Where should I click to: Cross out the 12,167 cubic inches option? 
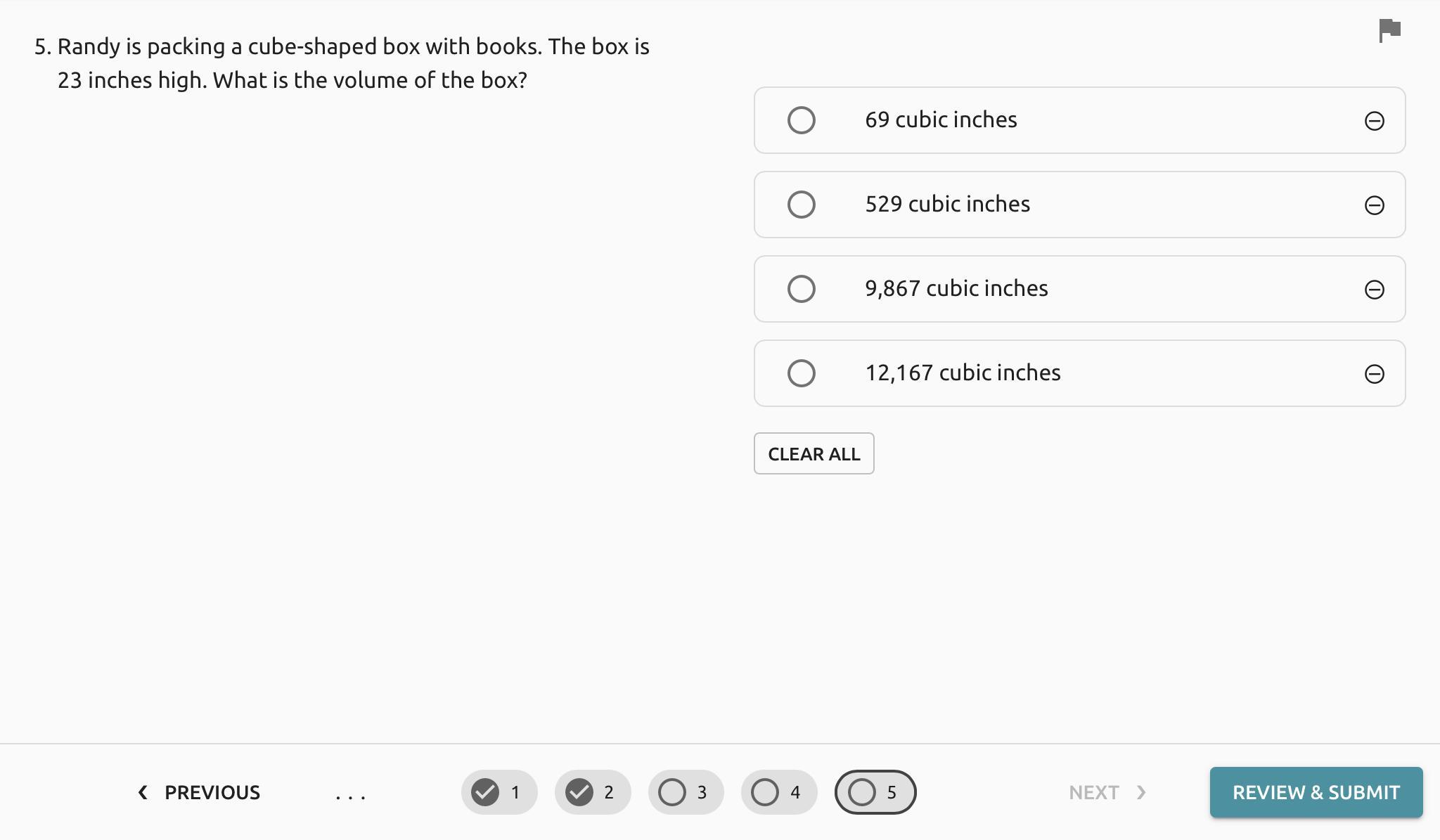point(1375,374)
